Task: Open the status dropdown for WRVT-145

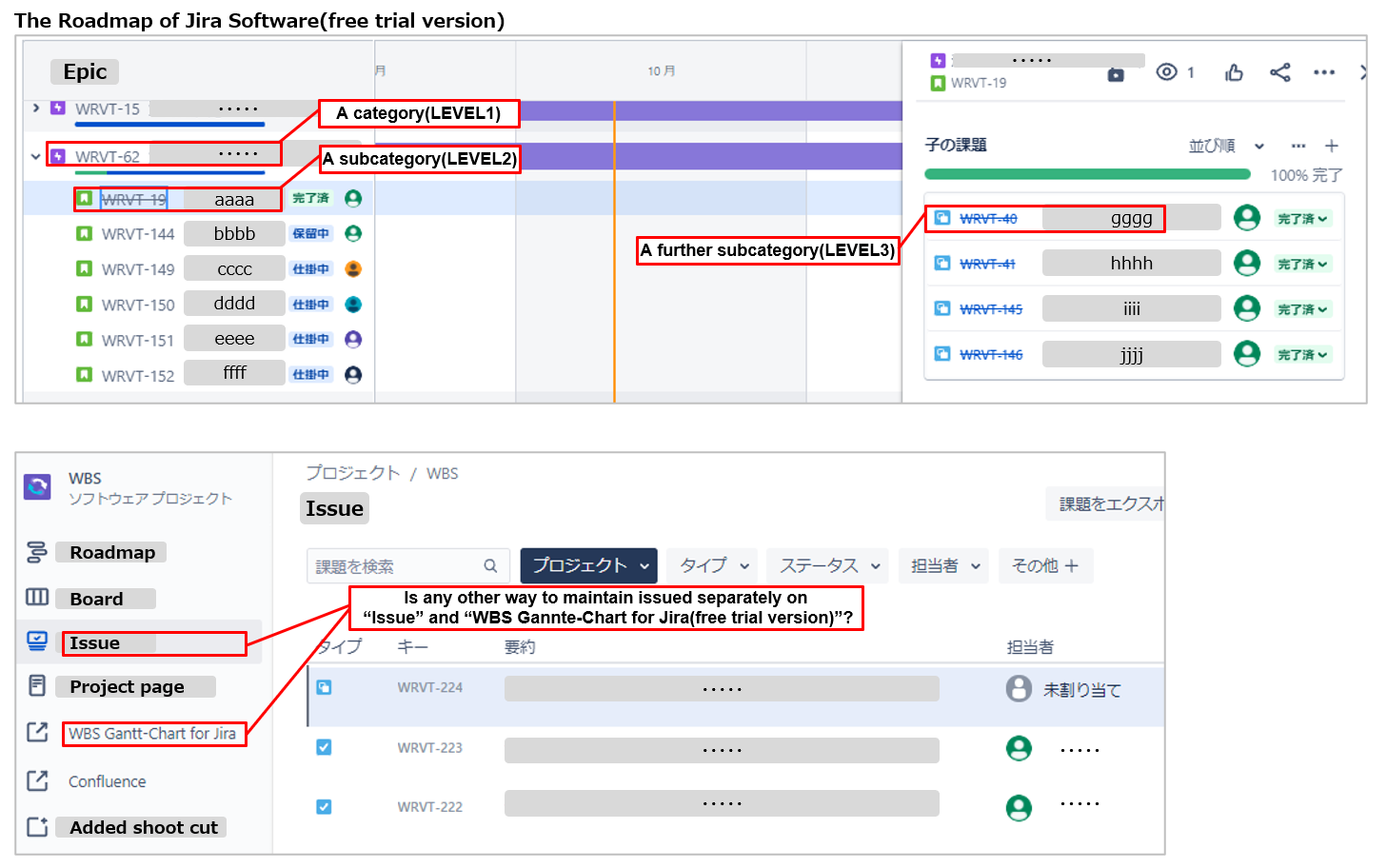Action: pyautogui.click(x=1302, y=309)
